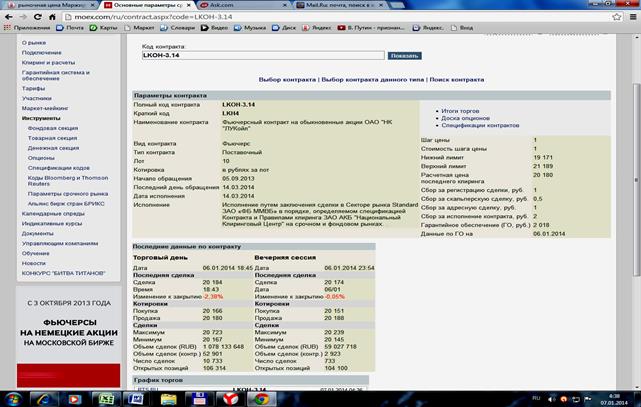Open the Диск bookmark
Viewport: 641px width, 407px height.
[284, 28]
